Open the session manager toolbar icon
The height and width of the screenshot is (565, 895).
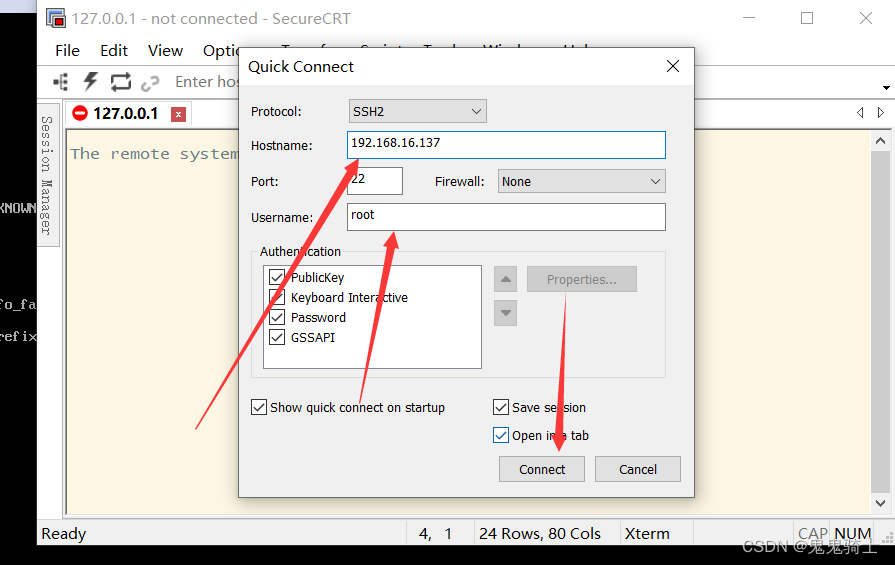61,82
